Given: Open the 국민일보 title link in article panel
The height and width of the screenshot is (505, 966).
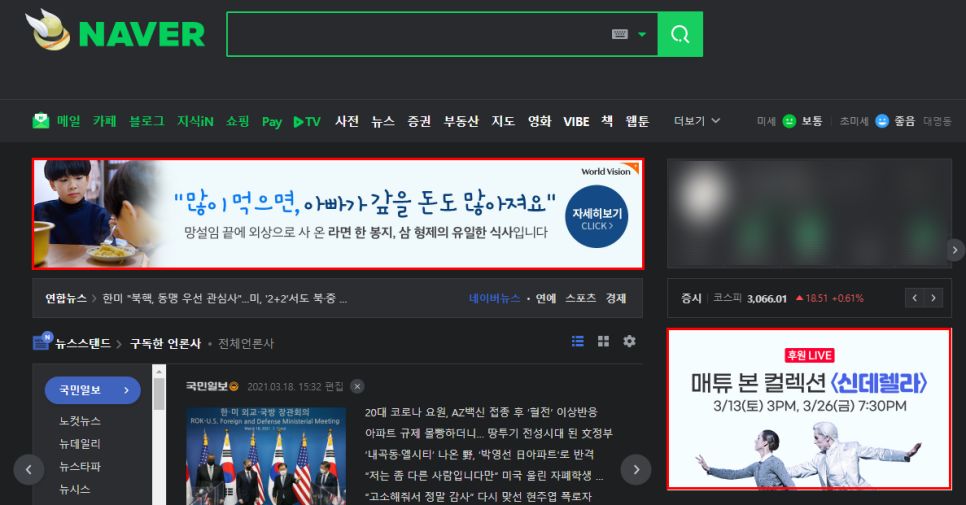Looking at the screenshot, I should point(212,386).
